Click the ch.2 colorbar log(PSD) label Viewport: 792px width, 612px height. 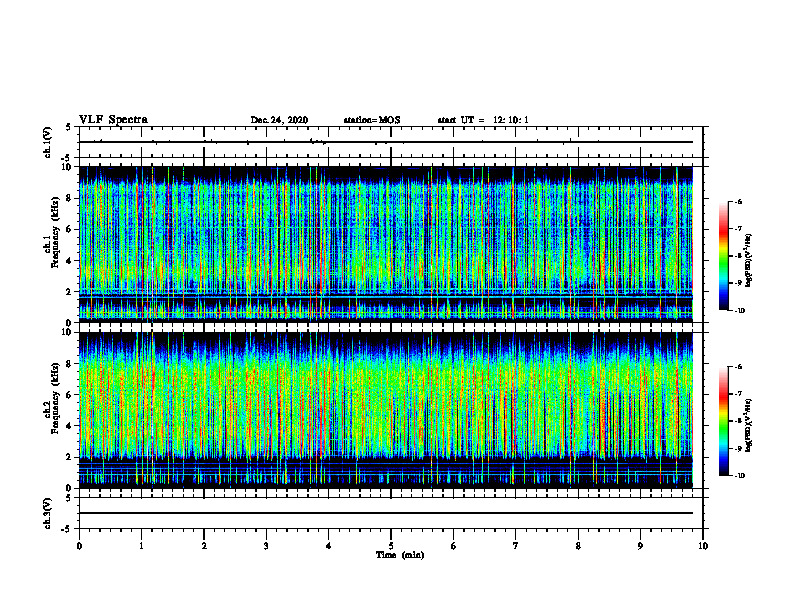click(749, 426)
